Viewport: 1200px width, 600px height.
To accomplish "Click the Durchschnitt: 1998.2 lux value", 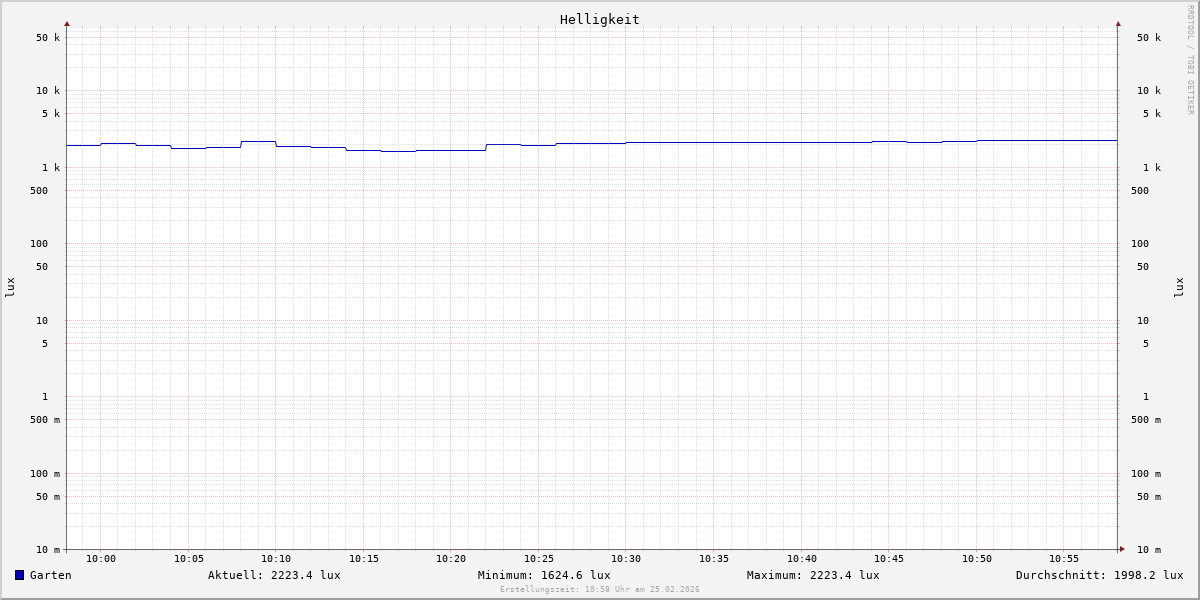I will 1099,575.
